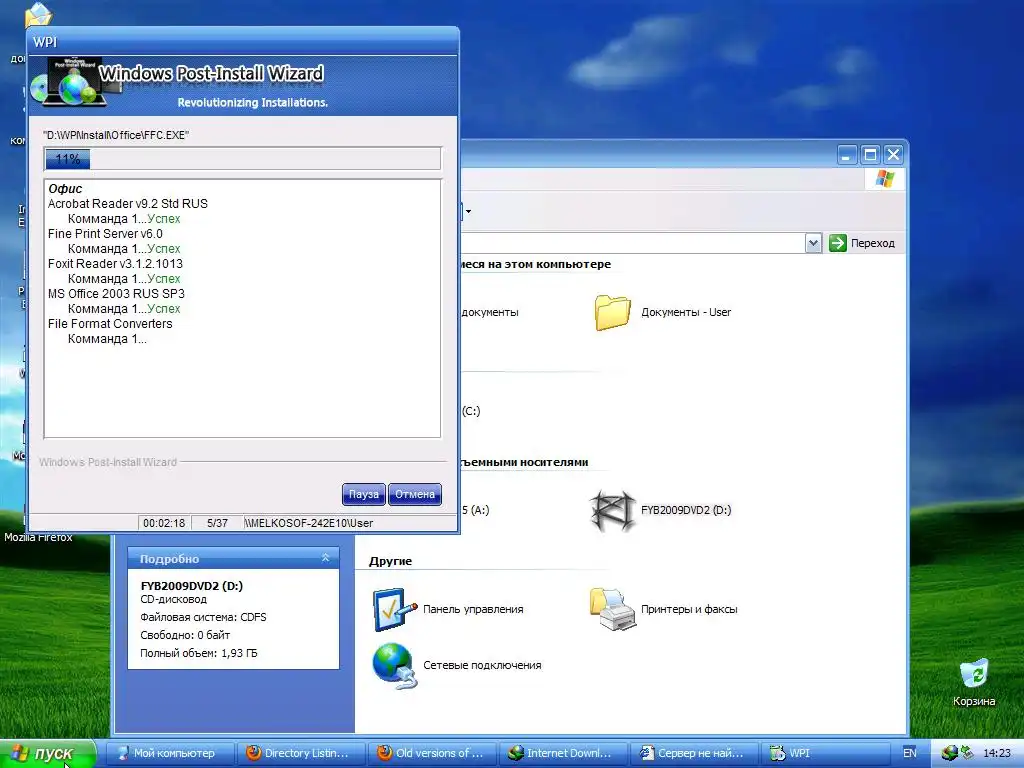Click the FFC.EXE path text in WPI
This screenshot has width=1024, height=768.
pyautogui.click(x=116, y=135)
